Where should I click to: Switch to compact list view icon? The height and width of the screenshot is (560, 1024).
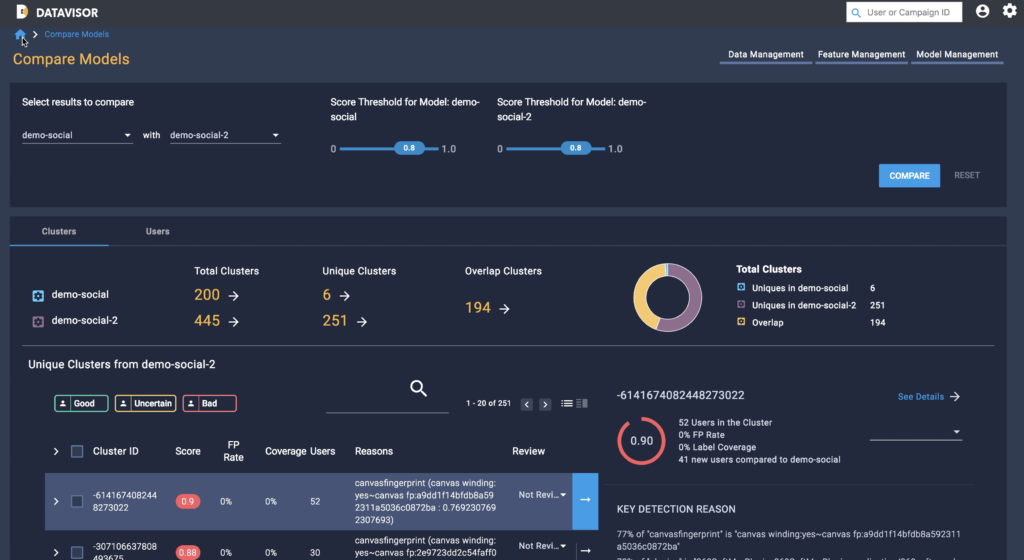pyautogui.click(x=567, y=403)
